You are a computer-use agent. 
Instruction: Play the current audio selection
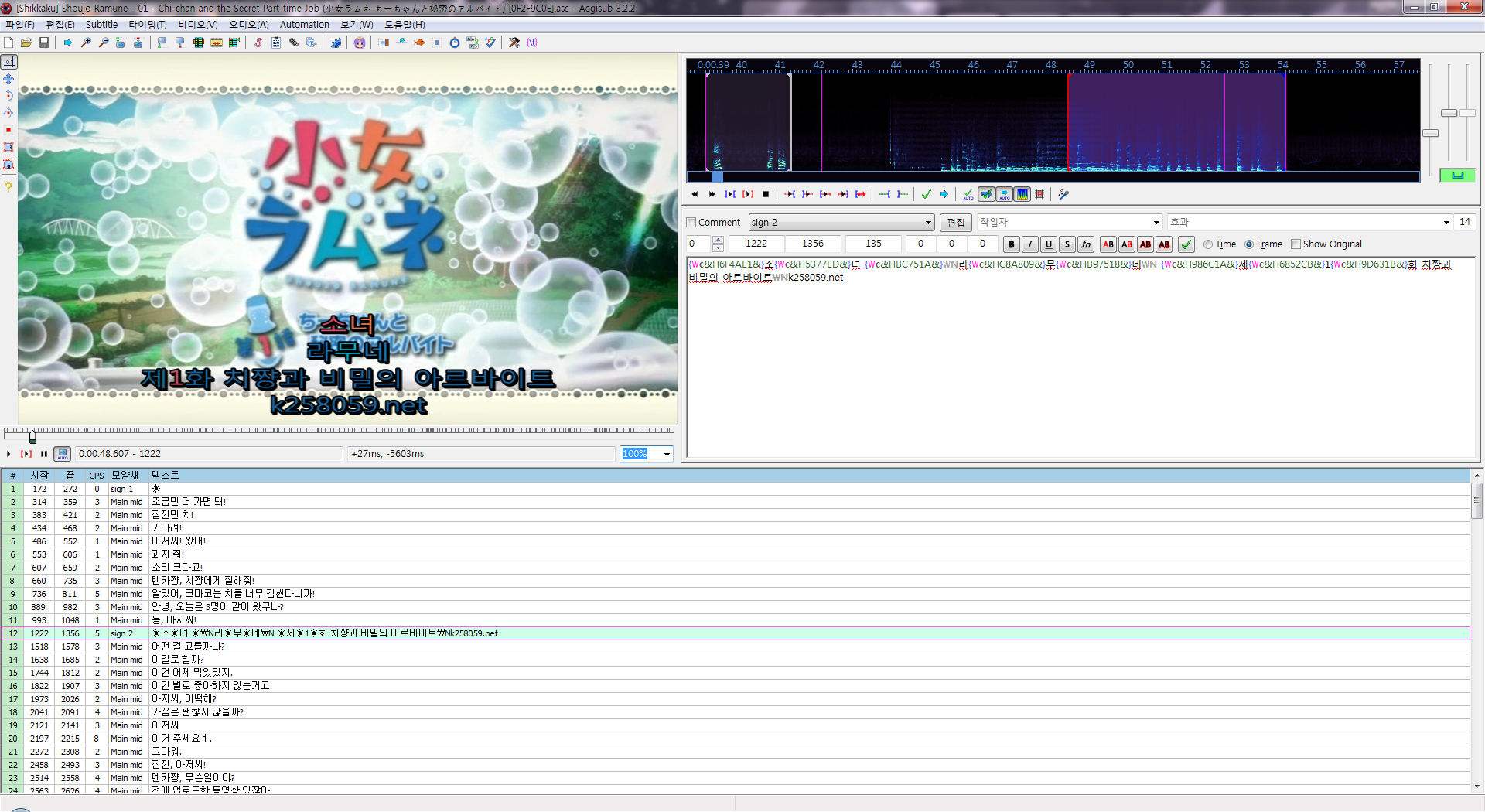click(x=729, y=194)
